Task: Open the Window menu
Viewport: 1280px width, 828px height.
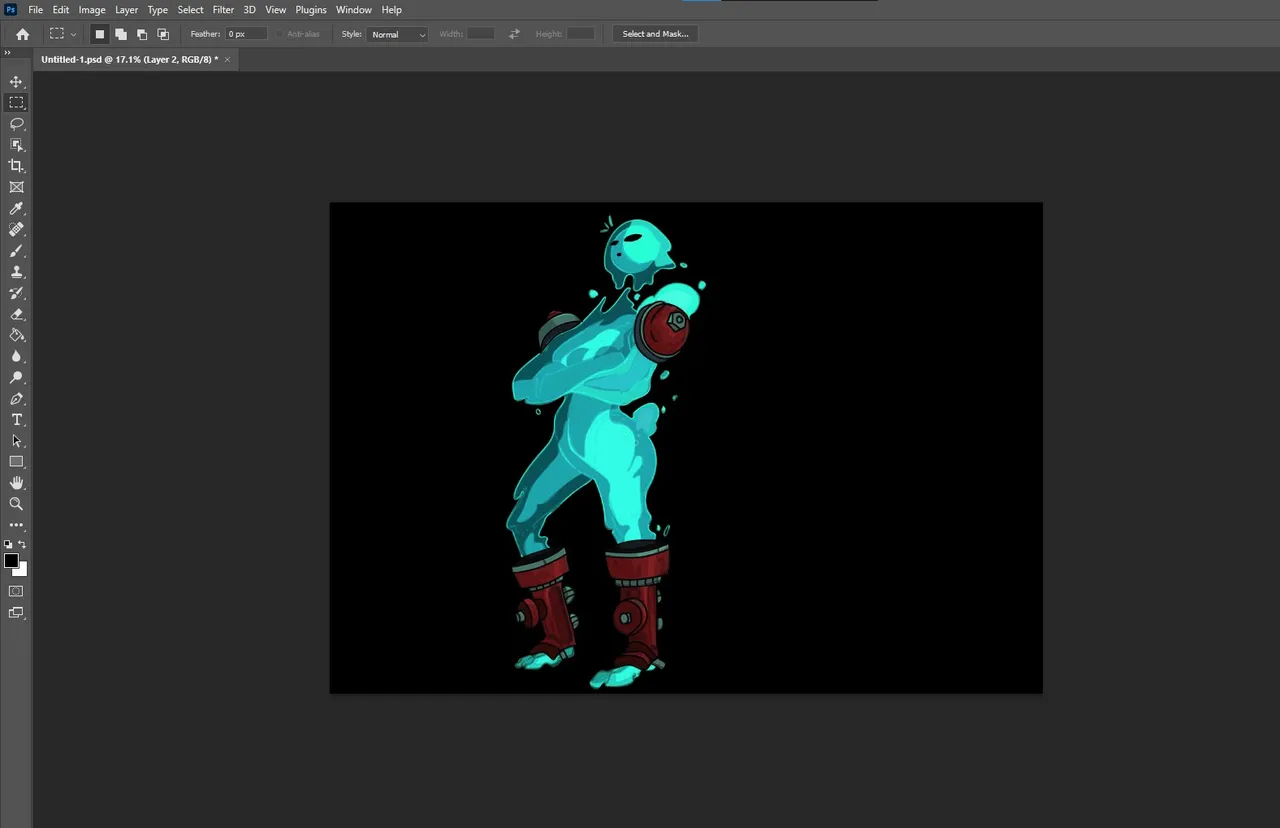Action: [354, 10]
